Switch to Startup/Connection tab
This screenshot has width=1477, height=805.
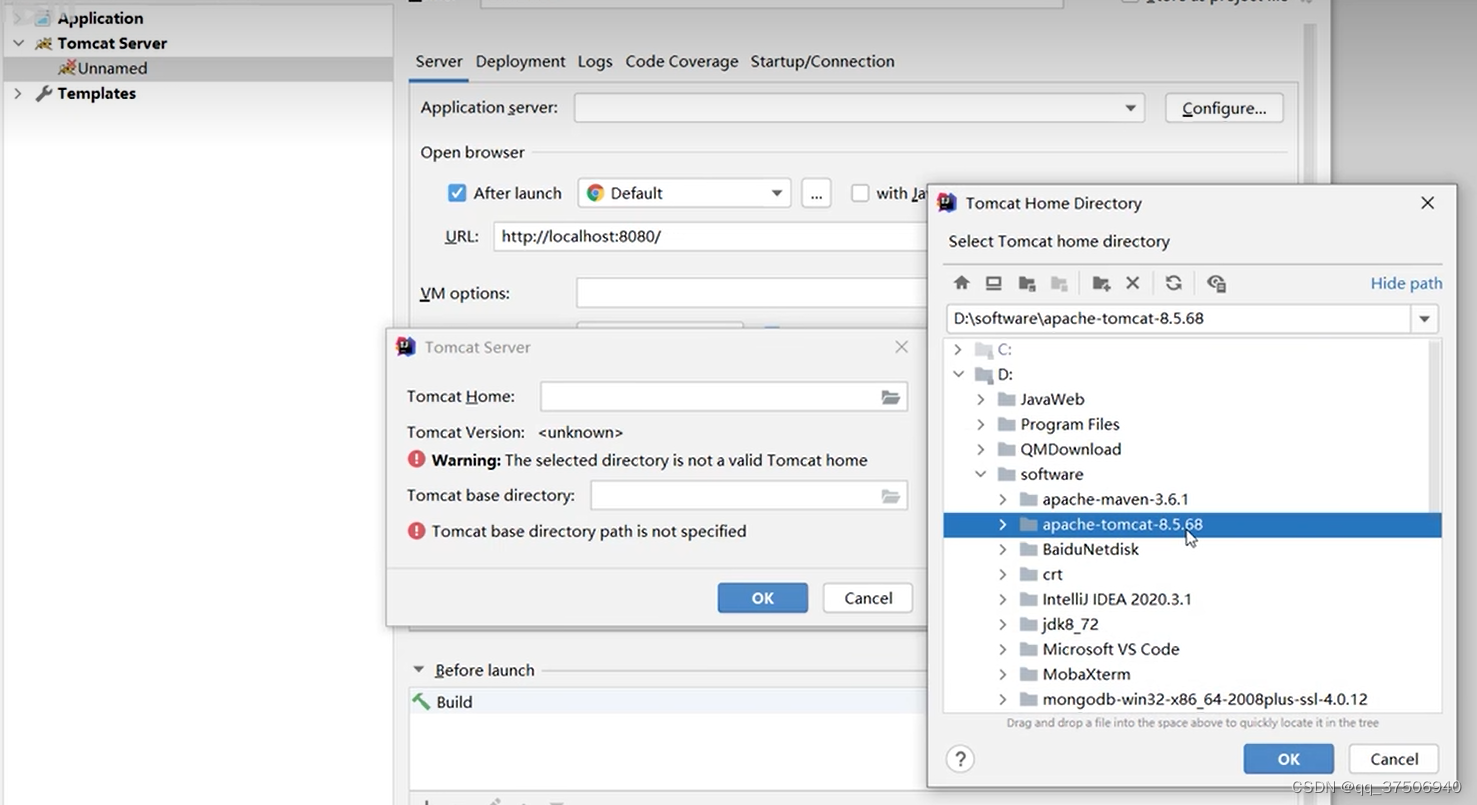(x=822, y=61)
